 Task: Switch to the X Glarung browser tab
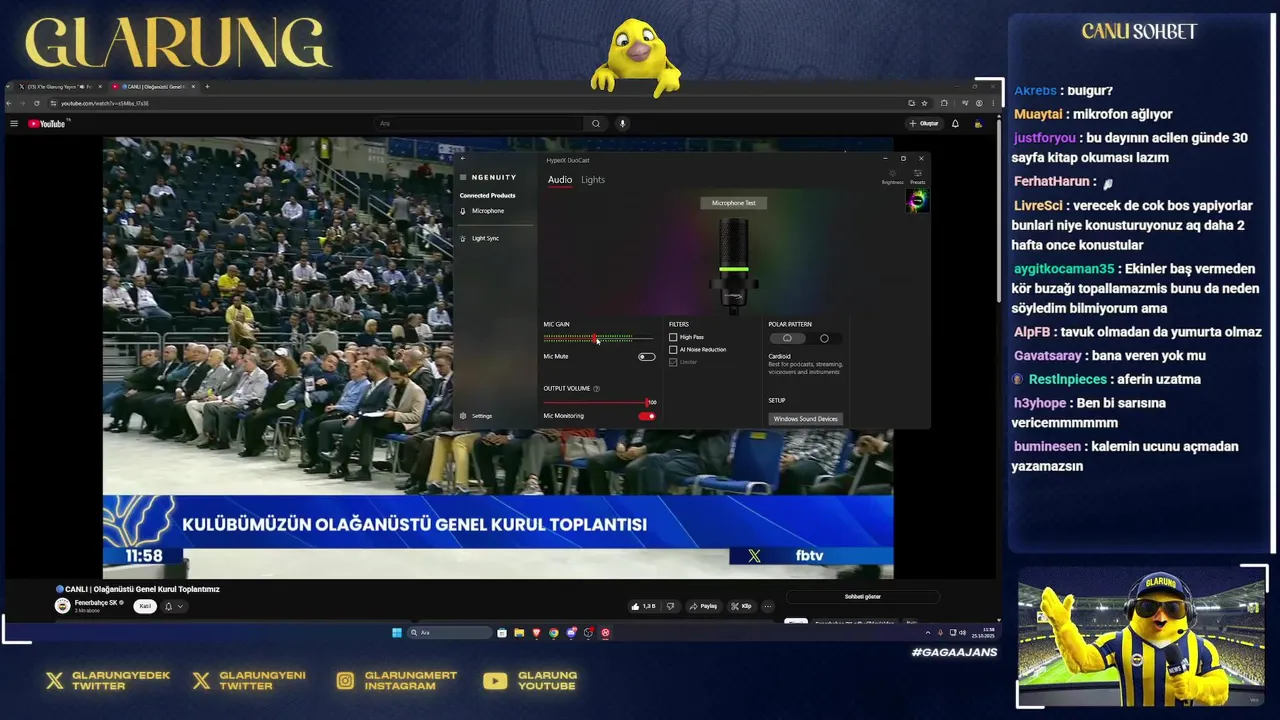pyautogui.click(x=59, y=87)
